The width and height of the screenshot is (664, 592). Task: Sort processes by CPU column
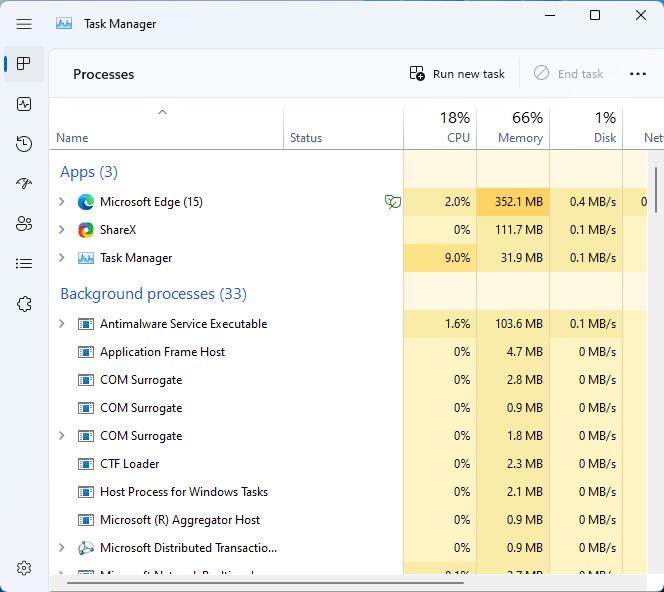(440, 127)
